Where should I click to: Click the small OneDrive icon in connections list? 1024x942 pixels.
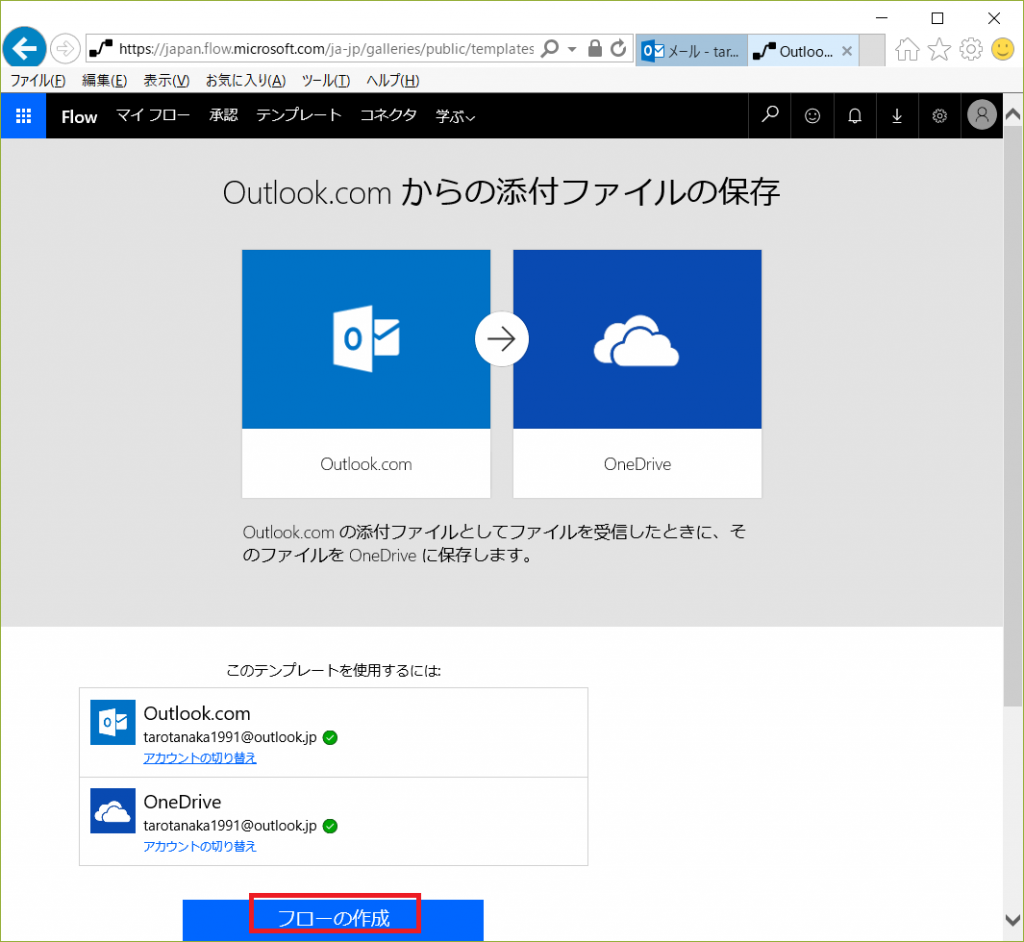click(x=113, y=811)
